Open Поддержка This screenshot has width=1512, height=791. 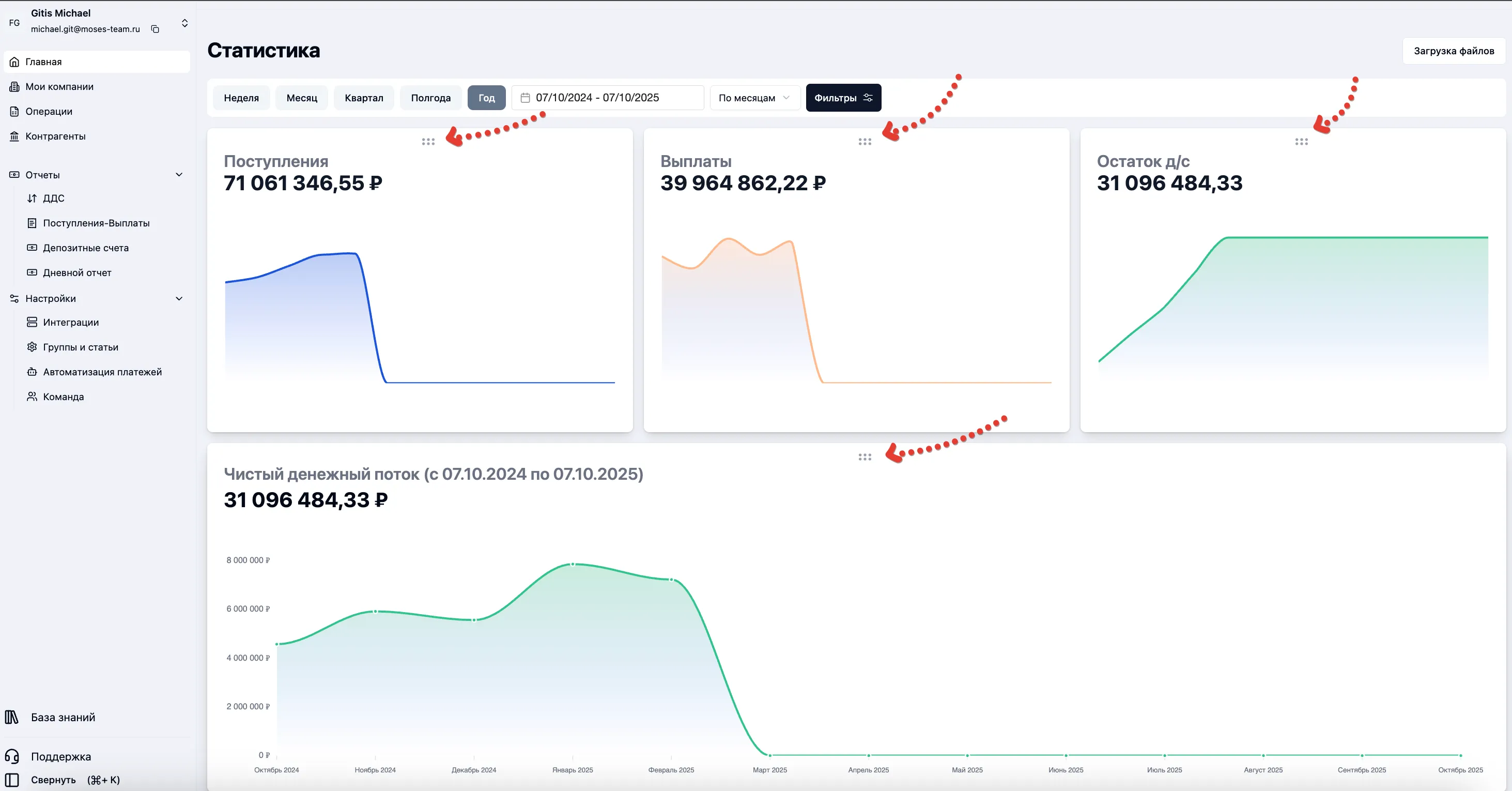[61, 756]
